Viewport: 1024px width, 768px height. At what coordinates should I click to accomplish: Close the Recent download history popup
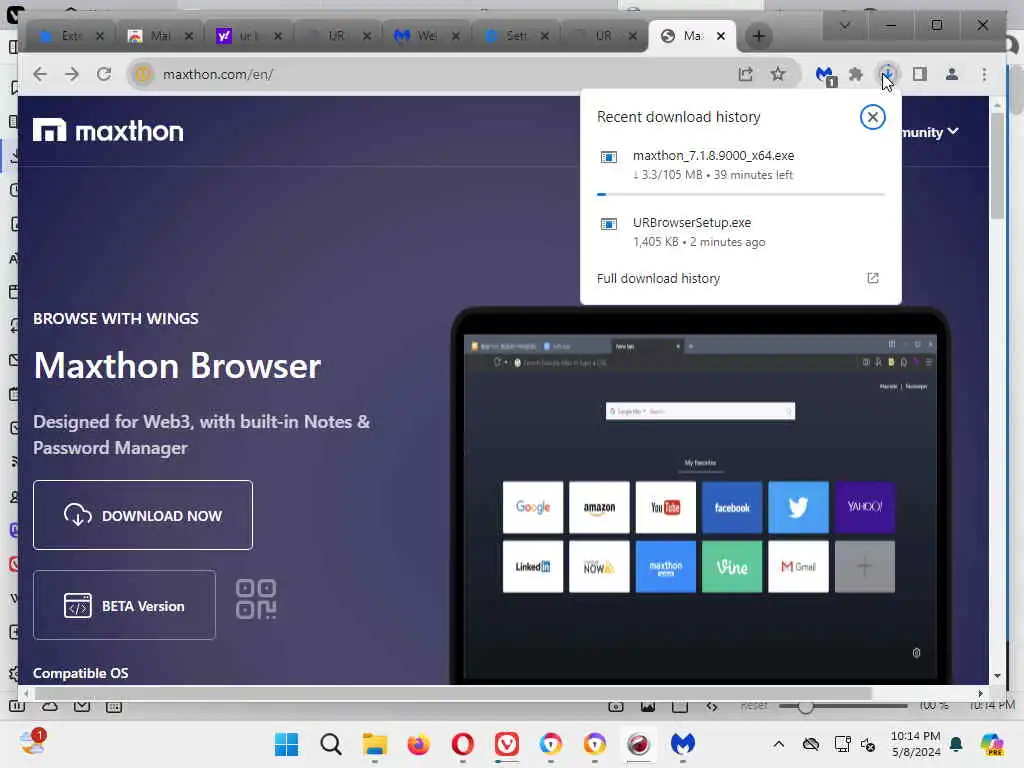pos(872,118)
